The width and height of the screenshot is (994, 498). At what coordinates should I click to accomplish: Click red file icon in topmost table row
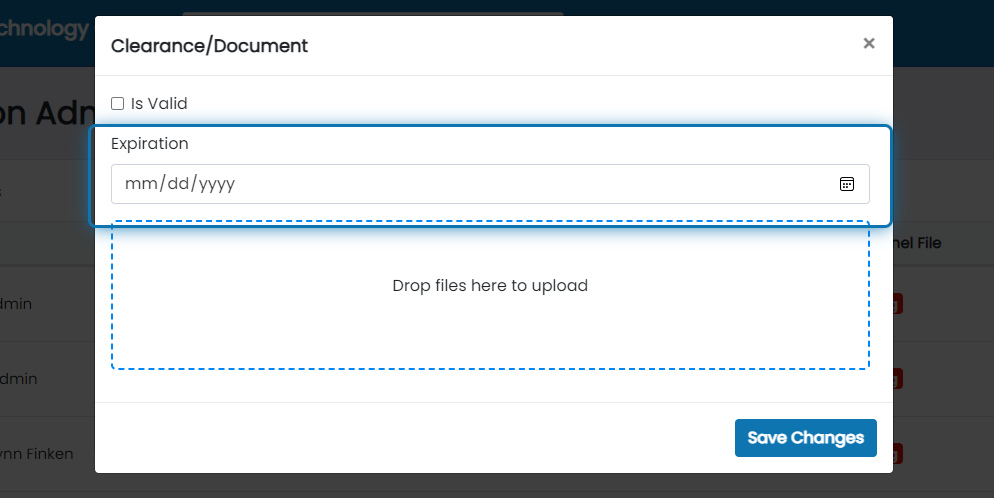(898, 303)
